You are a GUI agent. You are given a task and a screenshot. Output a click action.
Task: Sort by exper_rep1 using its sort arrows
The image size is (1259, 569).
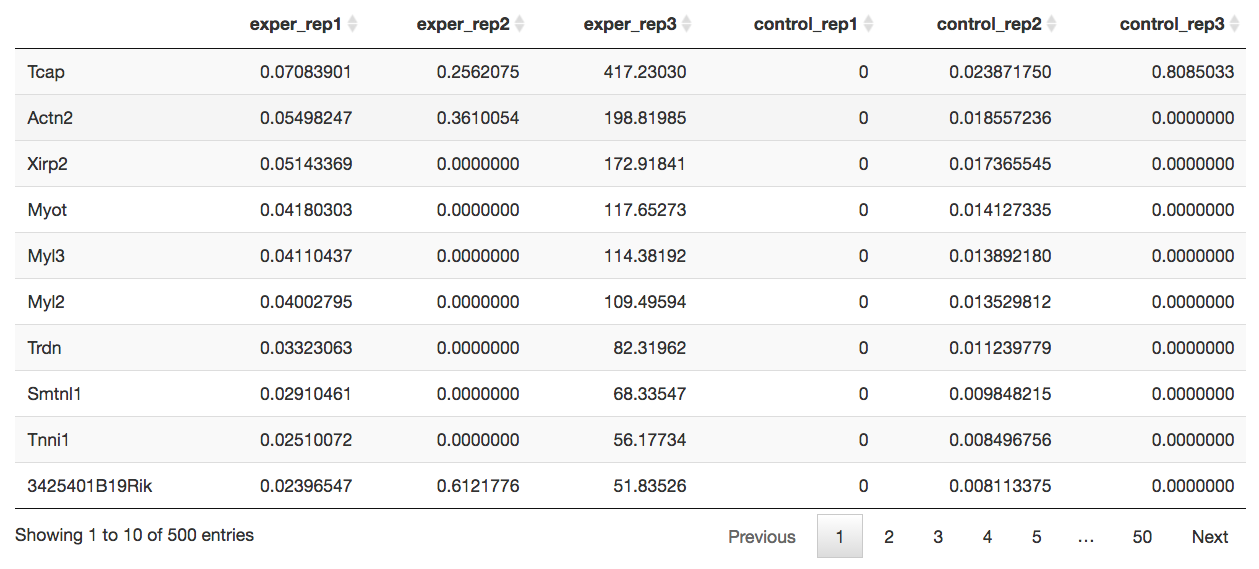352,24
